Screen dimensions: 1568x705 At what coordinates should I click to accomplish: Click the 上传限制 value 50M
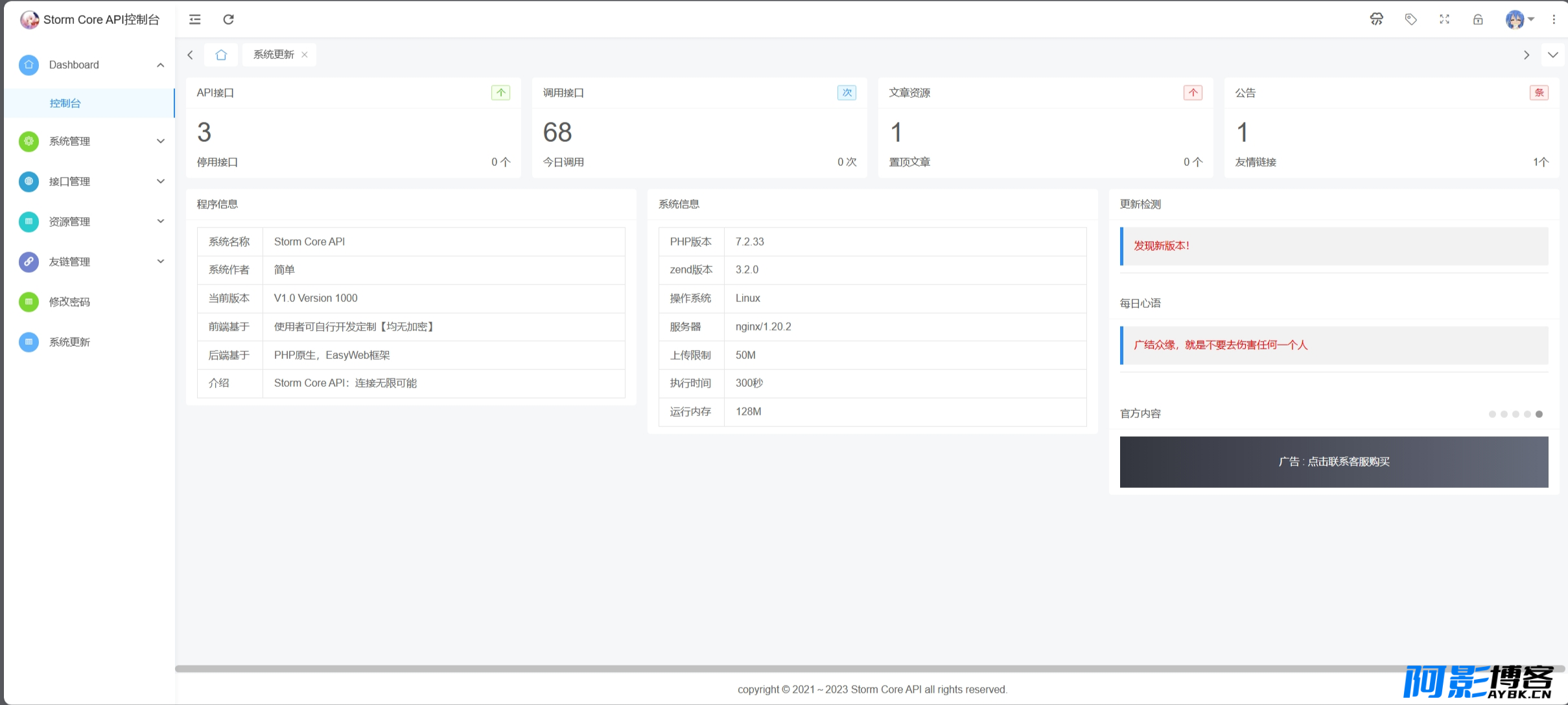pyautogui.click(x=745, y=355)
